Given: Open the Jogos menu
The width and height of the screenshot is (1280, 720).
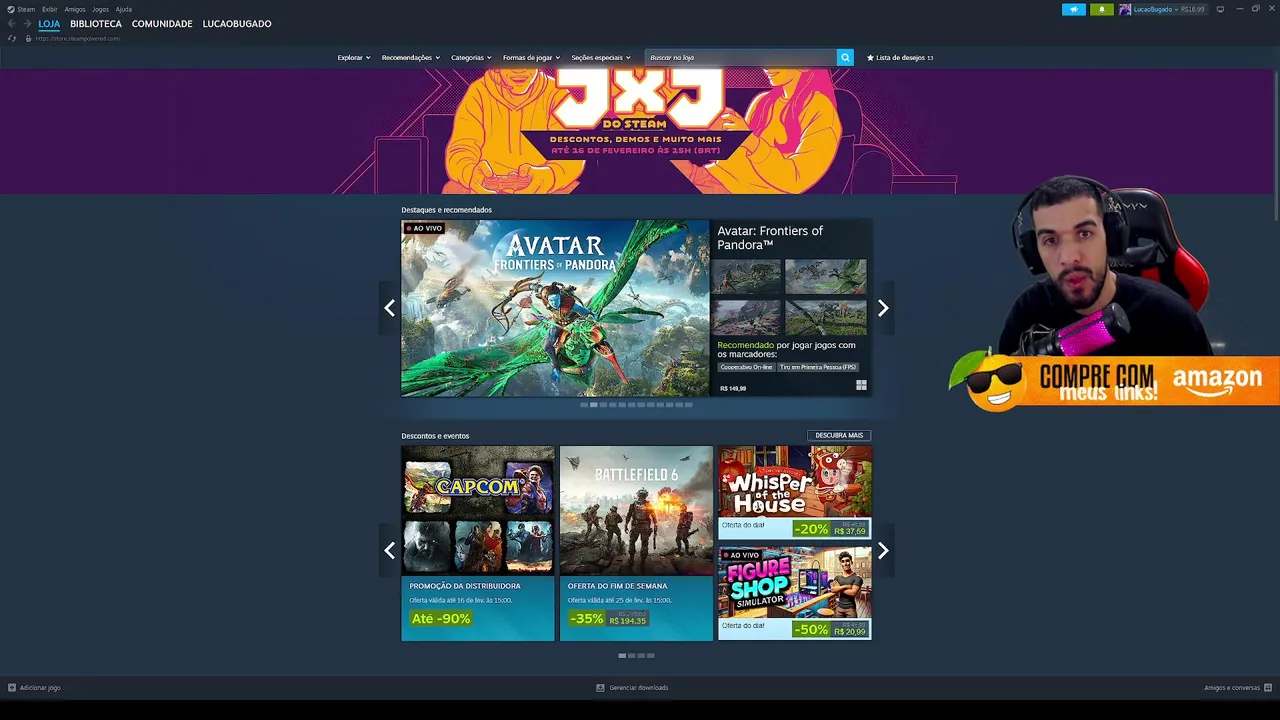Looking at the screenshot, I should (101, 9).
